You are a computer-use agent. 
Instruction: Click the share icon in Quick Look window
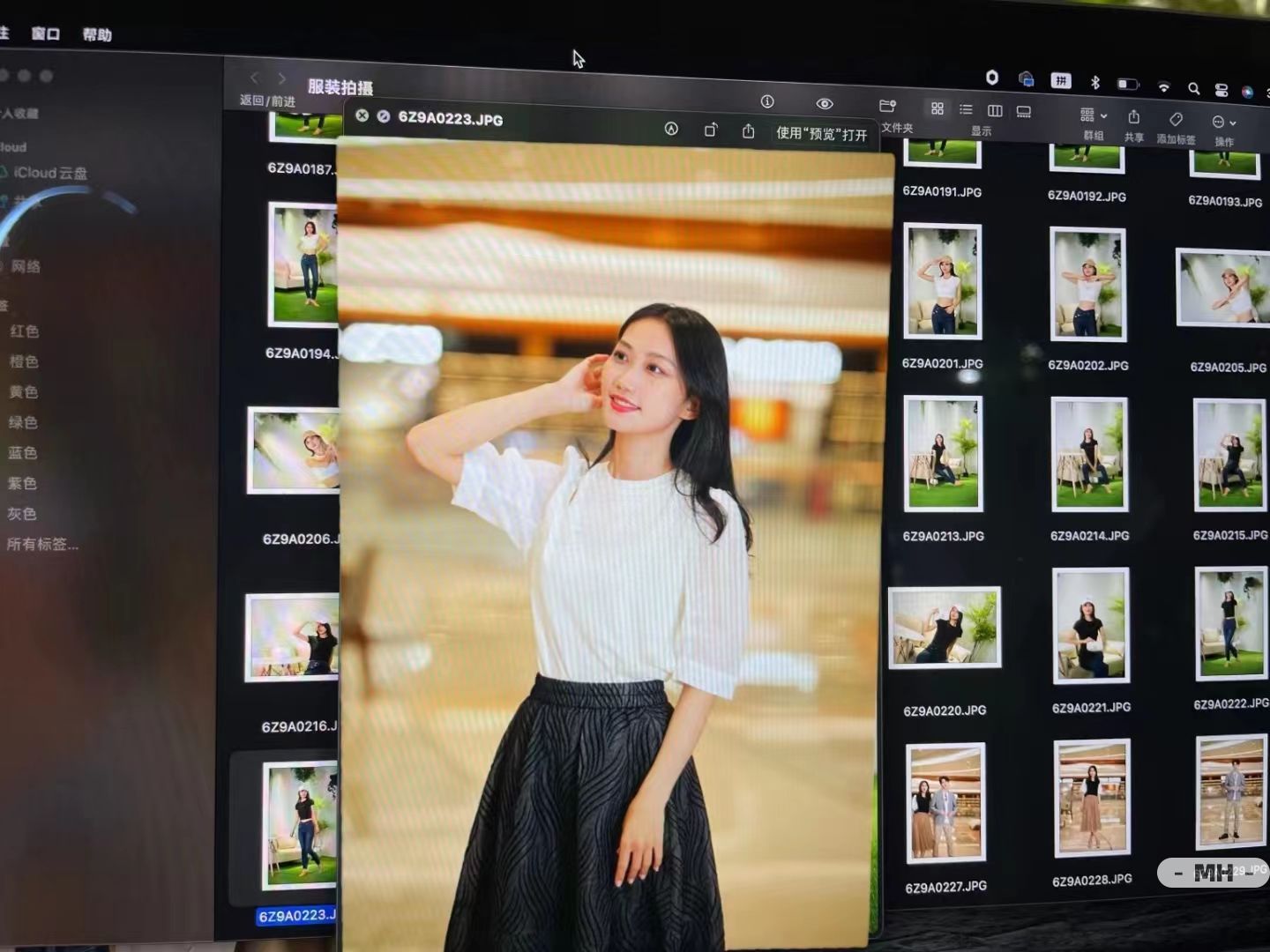pyautogui.click(x=748, y=130)
